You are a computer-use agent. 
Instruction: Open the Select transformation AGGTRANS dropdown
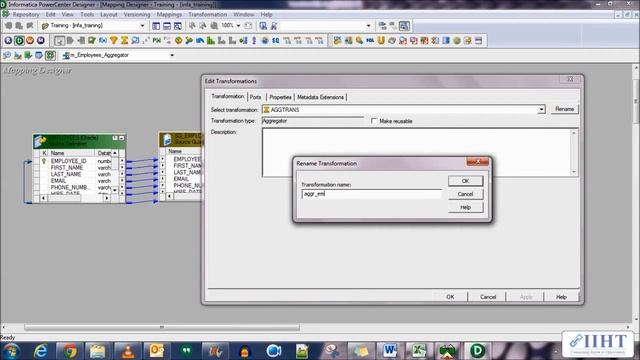coord(541,110)
